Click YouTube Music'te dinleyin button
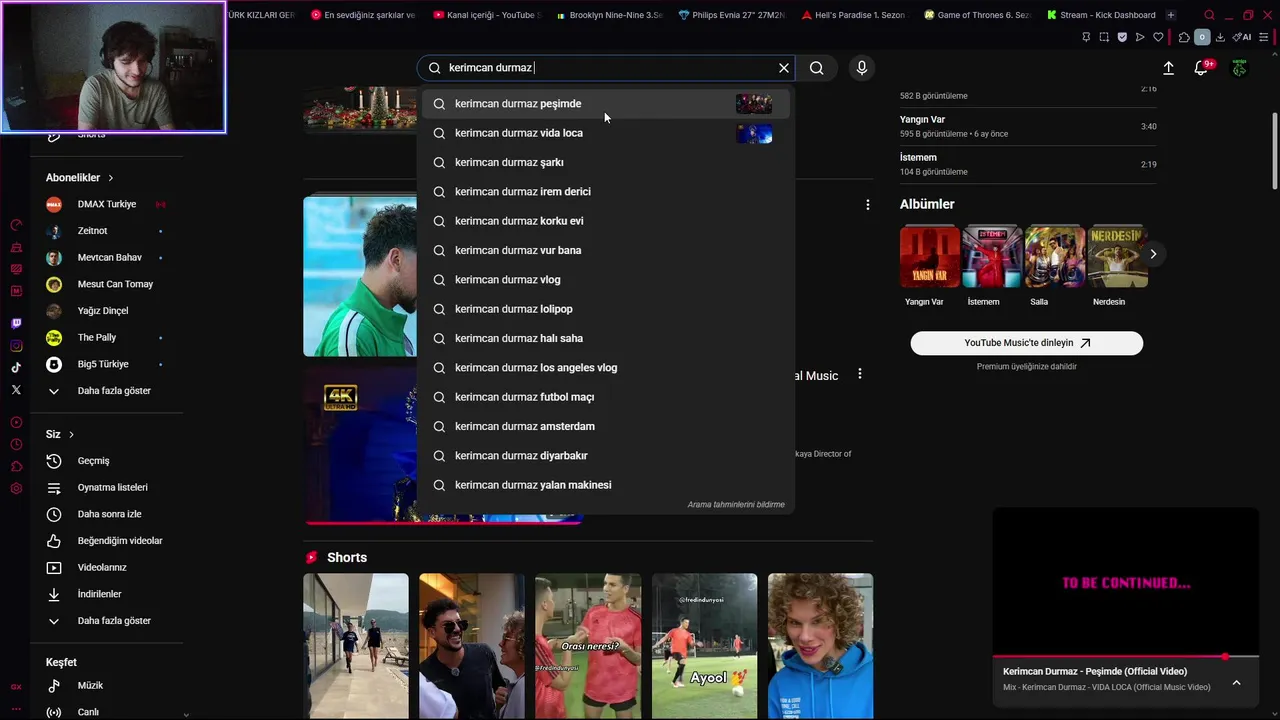This screenshot has width=1280, height=720. tap(1026, 343)
